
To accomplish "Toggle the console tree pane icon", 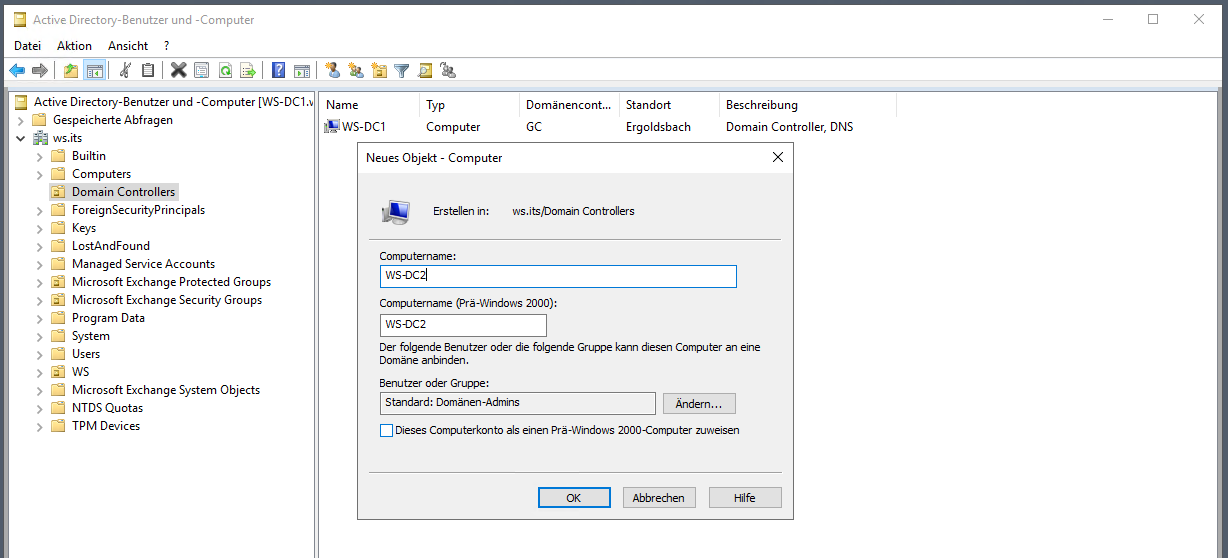I will pos(95,70).
